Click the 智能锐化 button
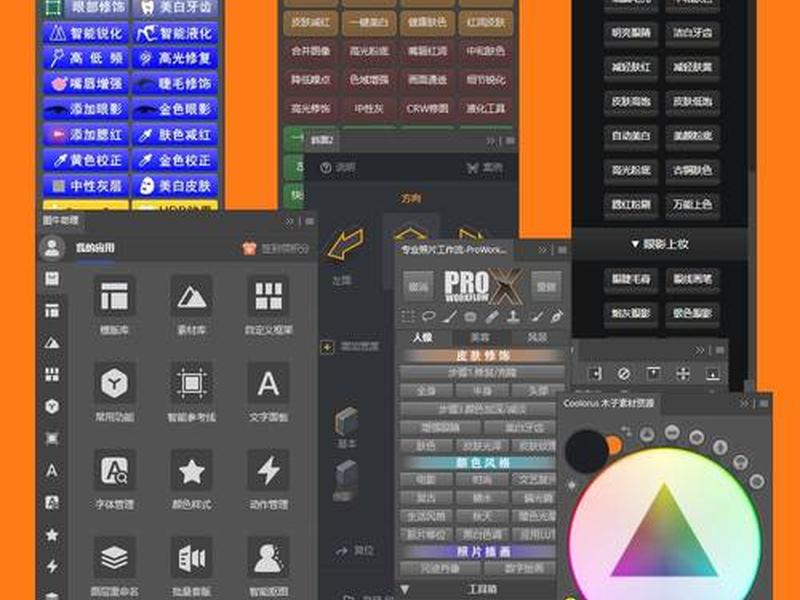 (x=86, y=34)
